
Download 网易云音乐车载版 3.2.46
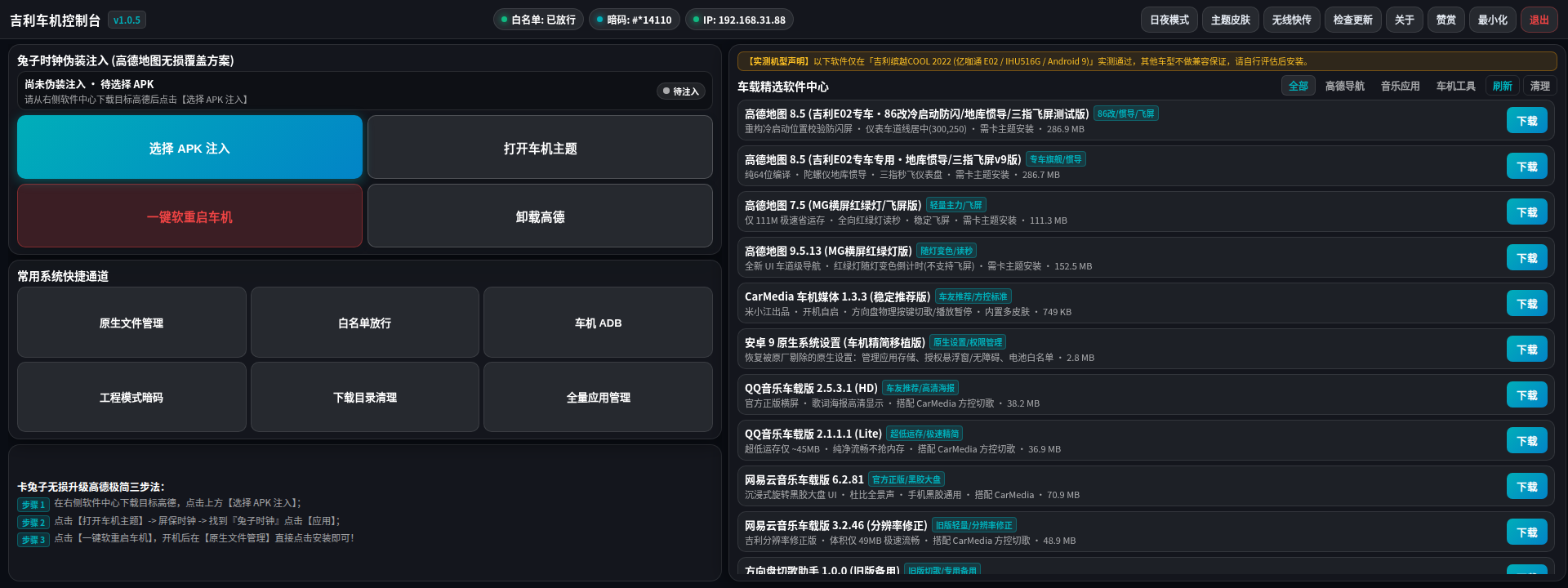point(1527,532)
